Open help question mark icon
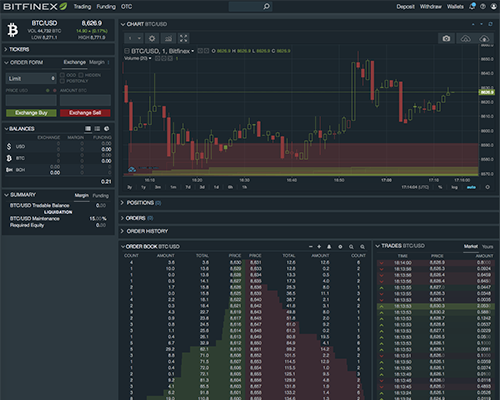The height and width of the screenshot is (400, 500). [x=483, y=6]
